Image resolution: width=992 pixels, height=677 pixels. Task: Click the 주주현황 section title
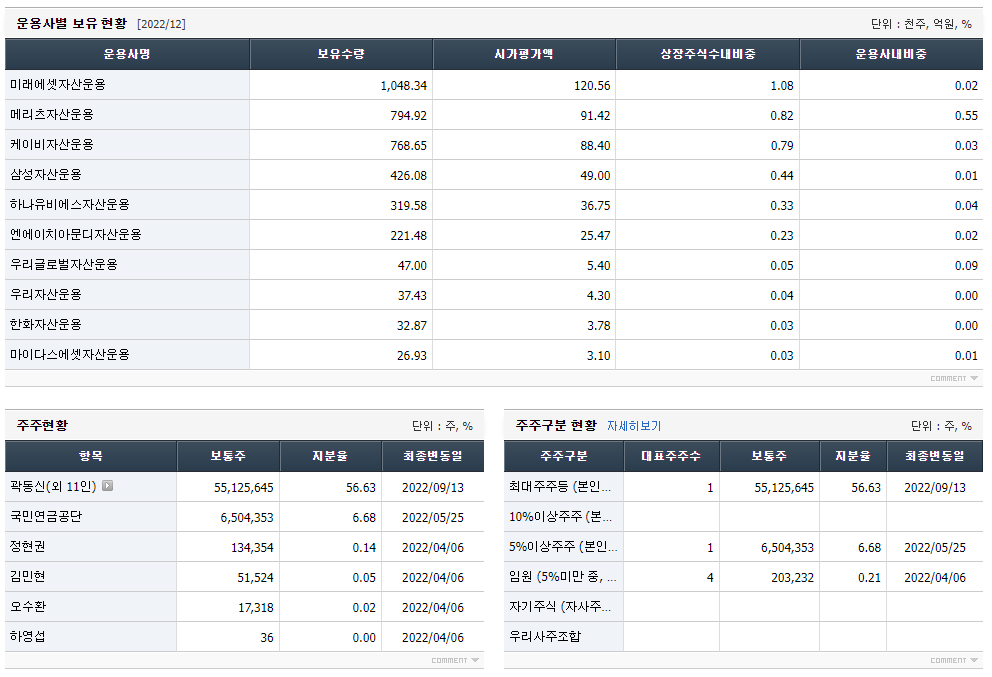point(42,425)
